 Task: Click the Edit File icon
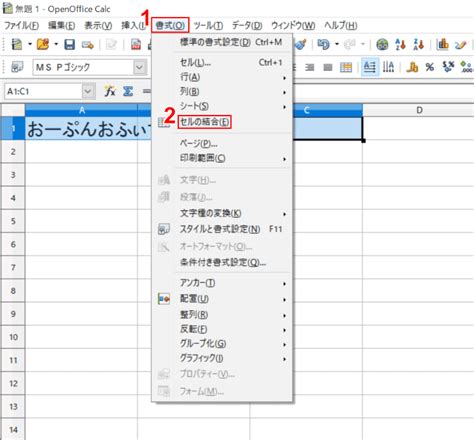[x=111, y=45]
